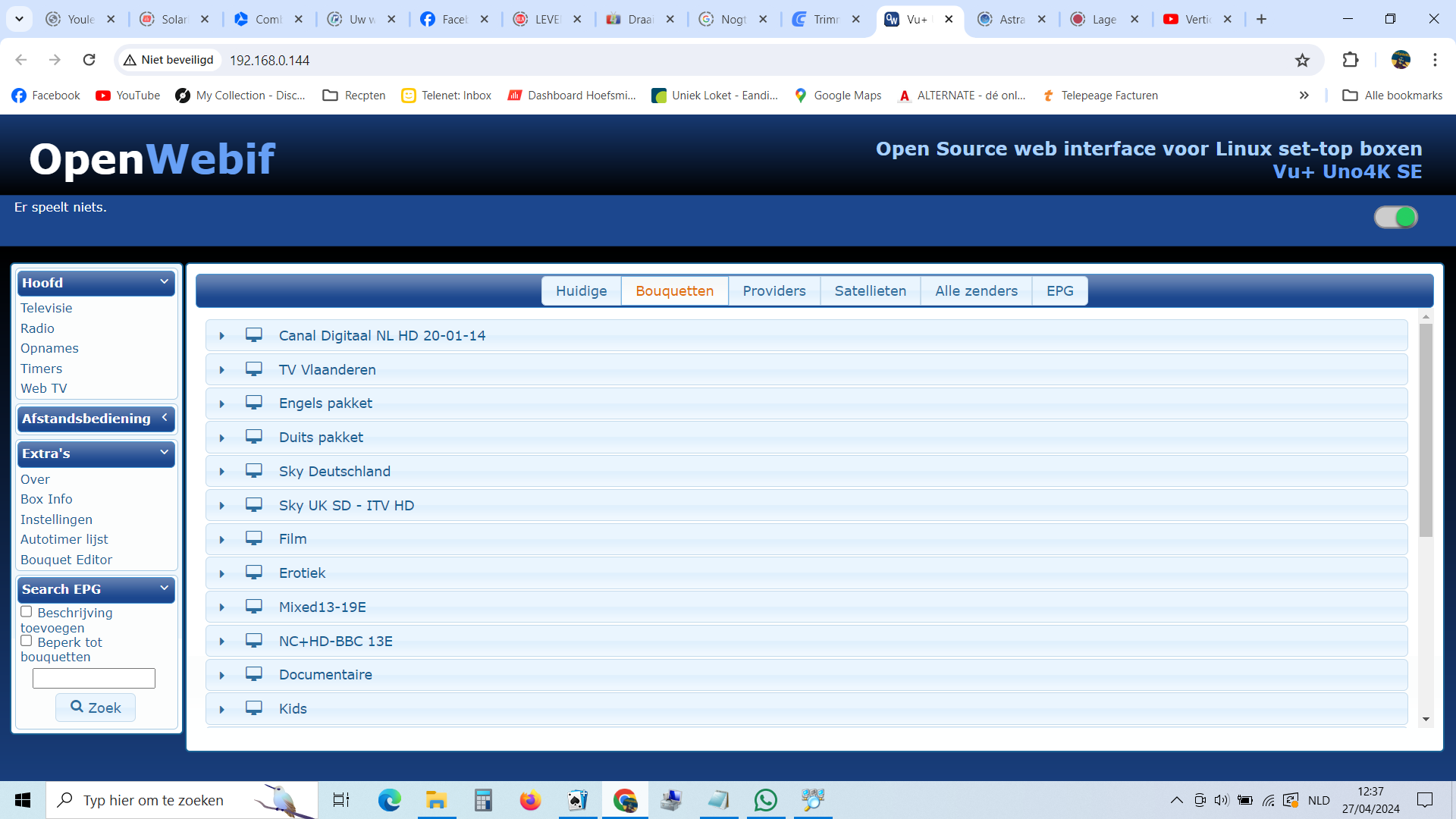The height and width of the screenshot is (819, 1456).
Task: Click the bouquet list scrollbar thumb
Action: 1426,430
